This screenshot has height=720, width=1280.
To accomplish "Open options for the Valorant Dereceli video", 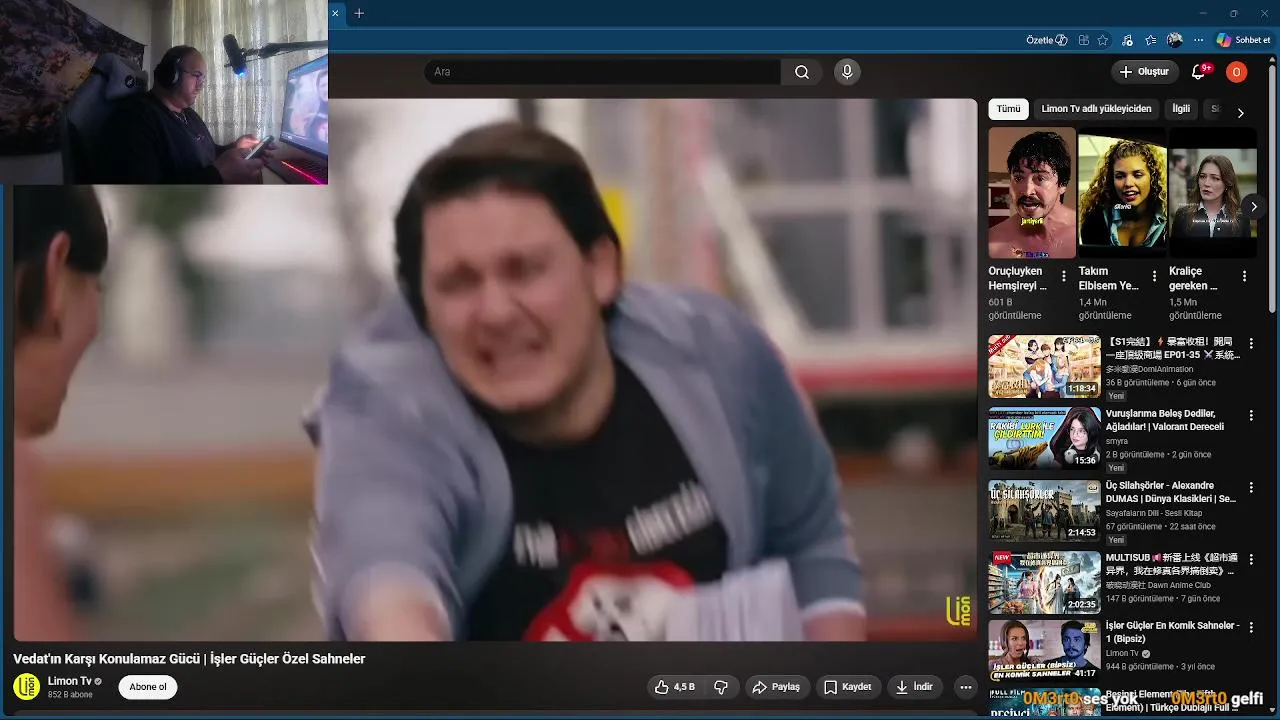I will (1250, 416).
